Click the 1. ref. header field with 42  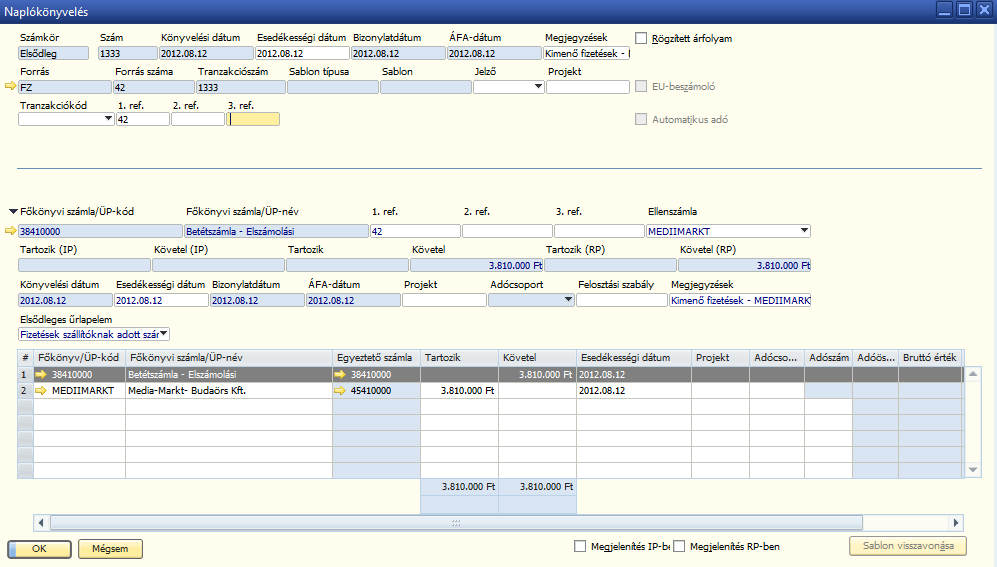coord(142,119)
